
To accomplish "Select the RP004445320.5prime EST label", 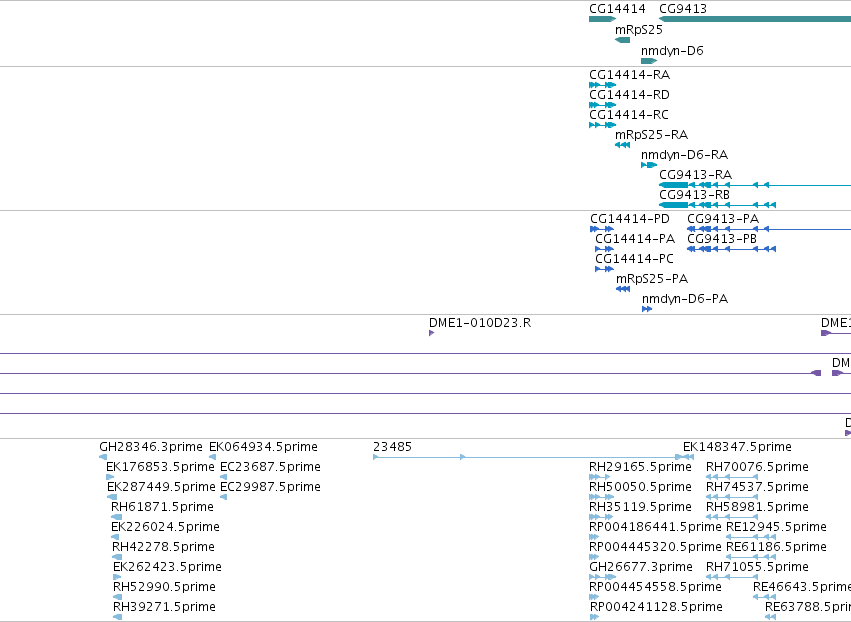I will [x=655, y=547].
